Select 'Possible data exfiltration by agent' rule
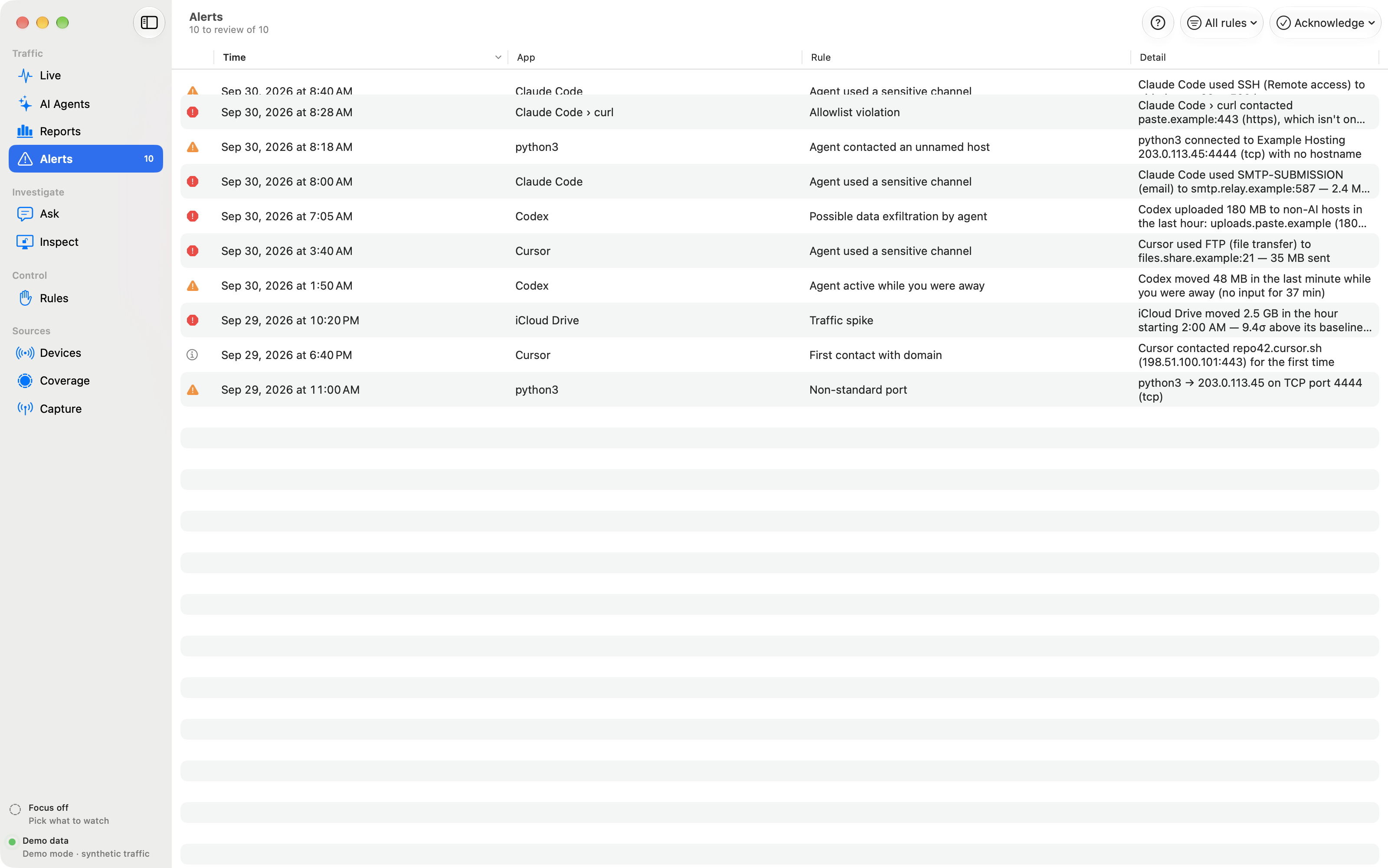This screenshot has height=868, width=1388. [897, 216]
